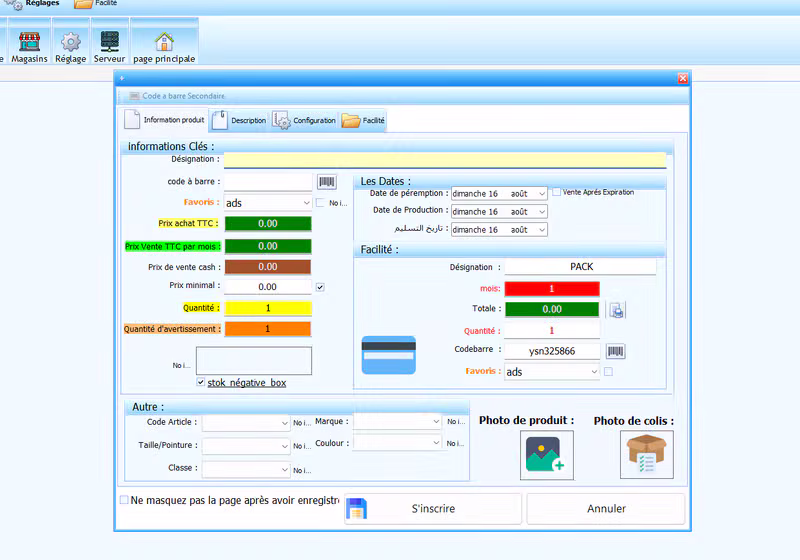Expand the Marque dropdown
Image resolution: width=800 pixels, height=560 pixels.
436,421
